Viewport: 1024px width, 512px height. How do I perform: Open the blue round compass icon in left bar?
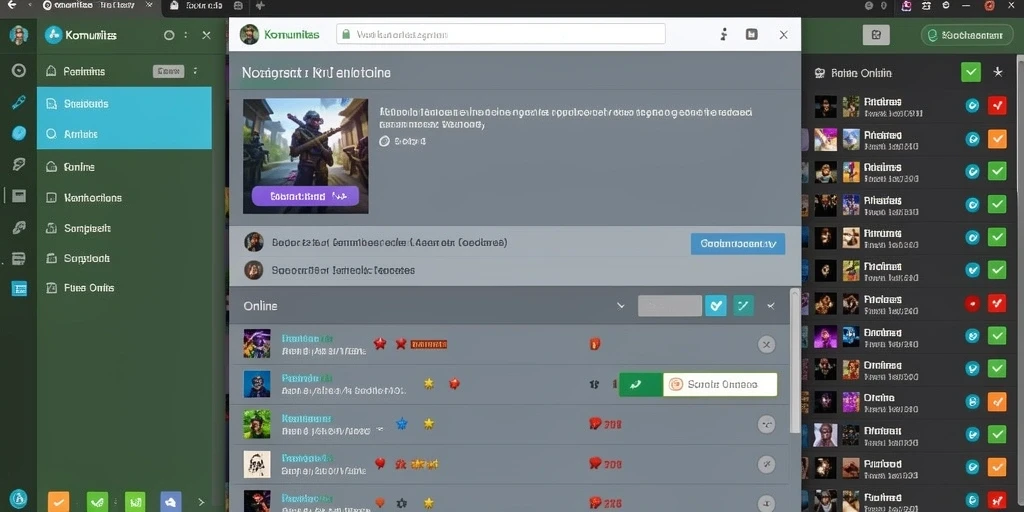(19, 133)
